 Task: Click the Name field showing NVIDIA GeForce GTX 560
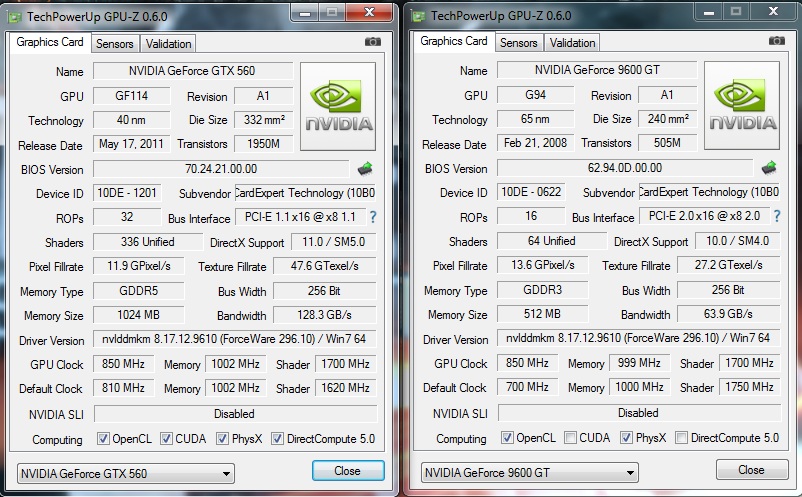click(x=193, y=71)
